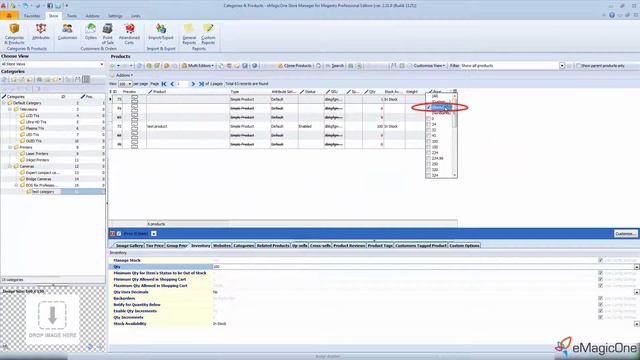Click the column chooser icon above filter list

[x=455, y=91]
